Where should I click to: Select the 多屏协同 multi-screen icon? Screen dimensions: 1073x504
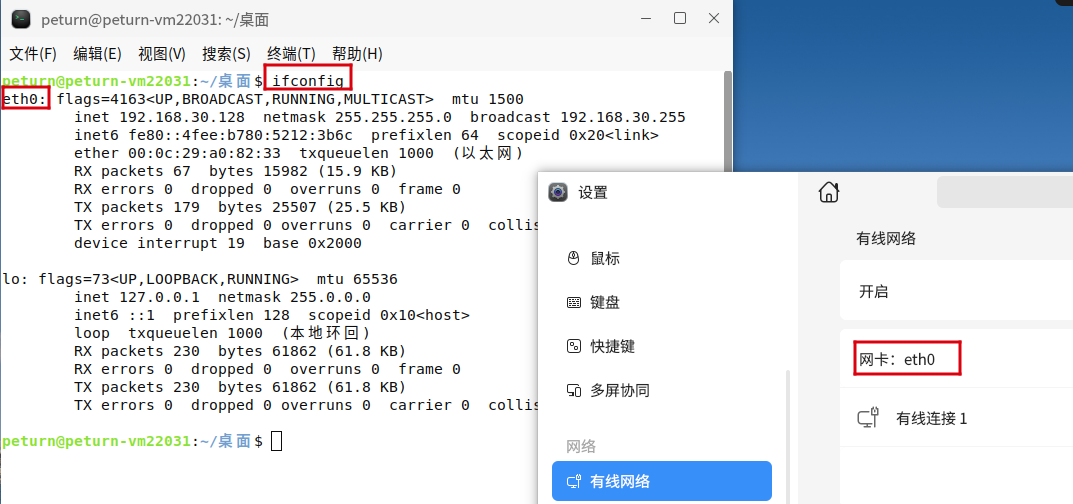(574, 390)
